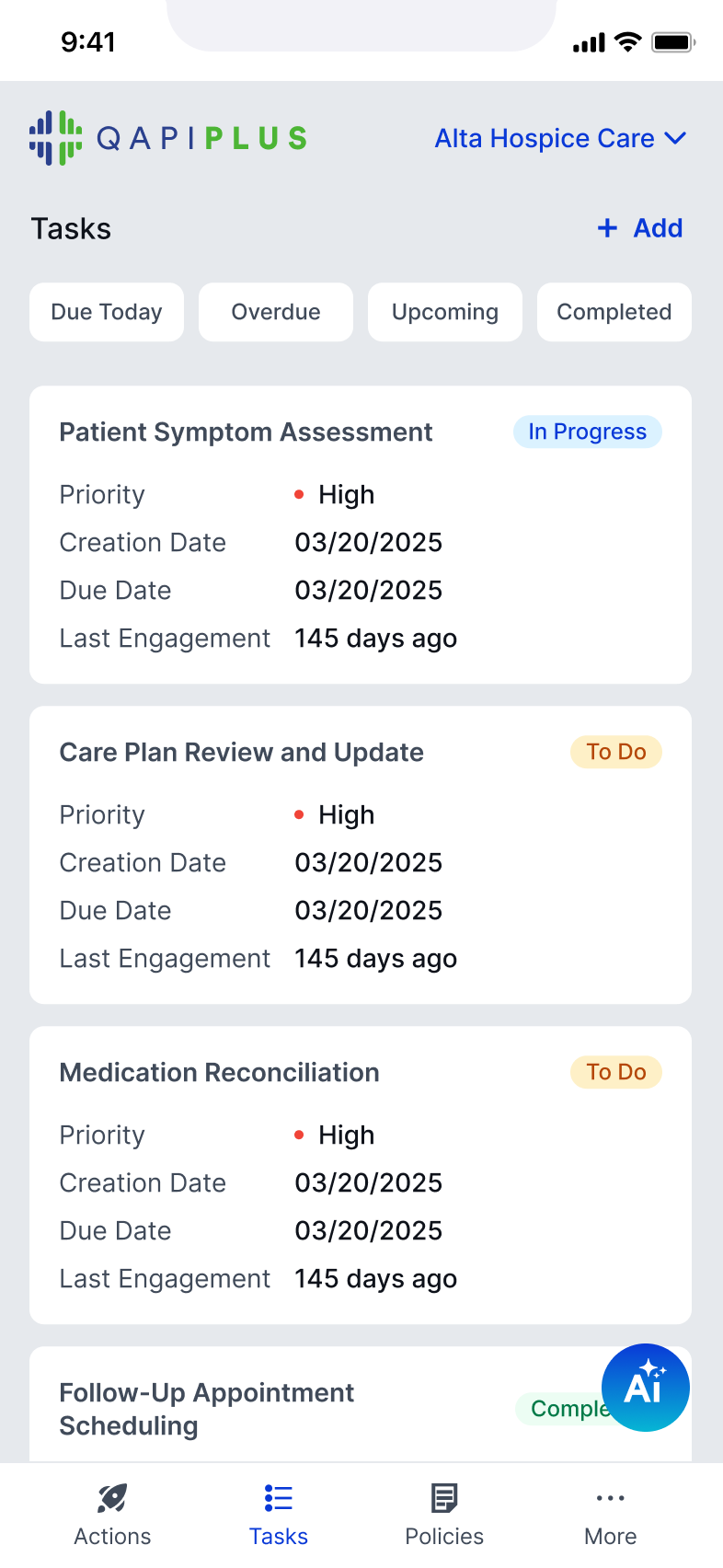Click the plus icon beside Add
This screenshot has height=1568, width=723.
point(607,228)
